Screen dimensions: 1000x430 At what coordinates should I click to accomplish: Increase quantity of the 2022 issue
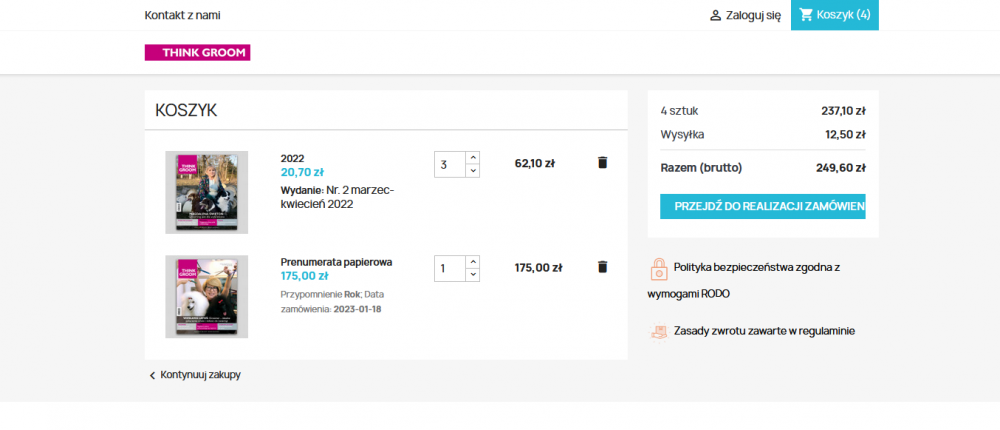[x=473, y=157]
